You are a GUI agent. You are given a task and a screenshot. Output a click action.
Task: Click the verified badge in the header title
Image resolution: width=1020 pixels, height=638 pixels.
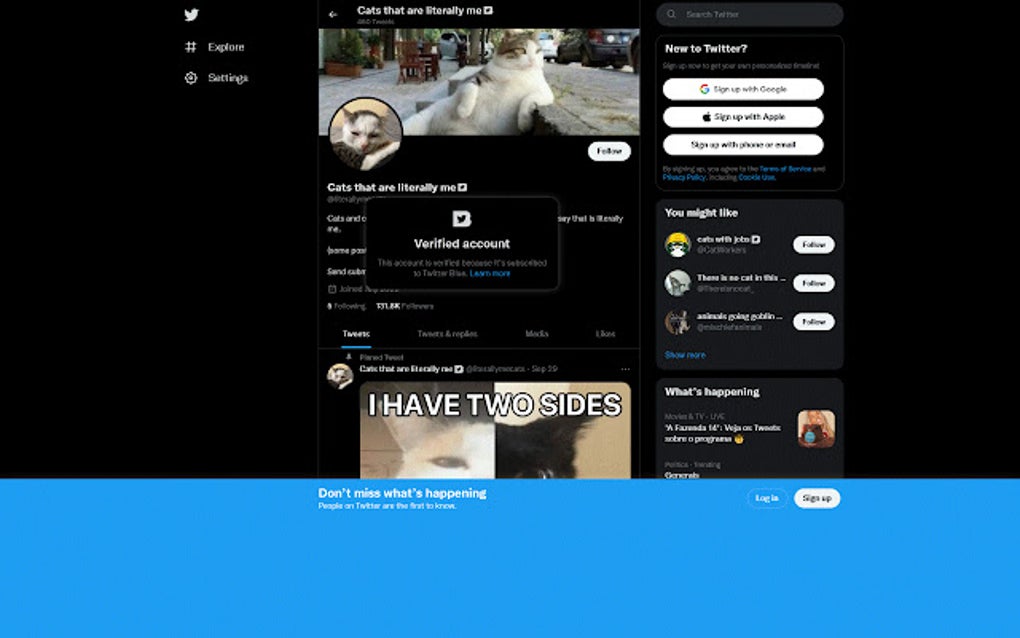[488, 10]
